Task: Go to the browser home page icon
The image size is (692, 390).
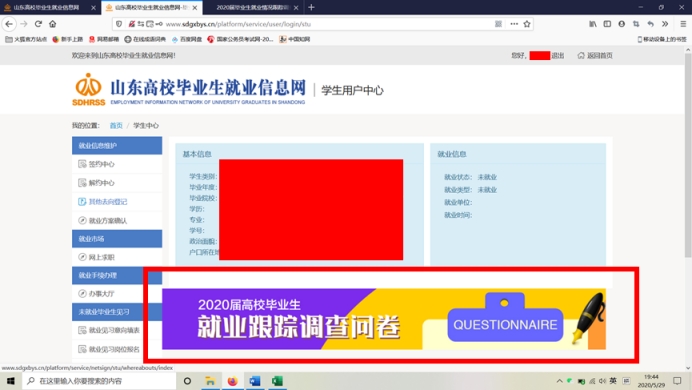Action: (53, 24)
